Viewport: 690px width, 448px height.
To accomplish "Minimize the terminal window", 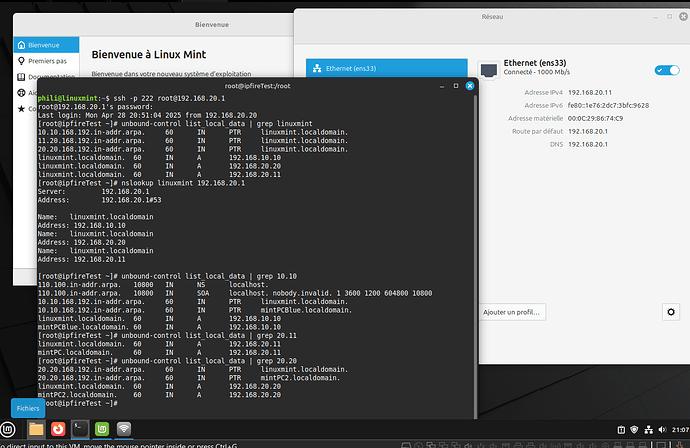I will [442, 86].
